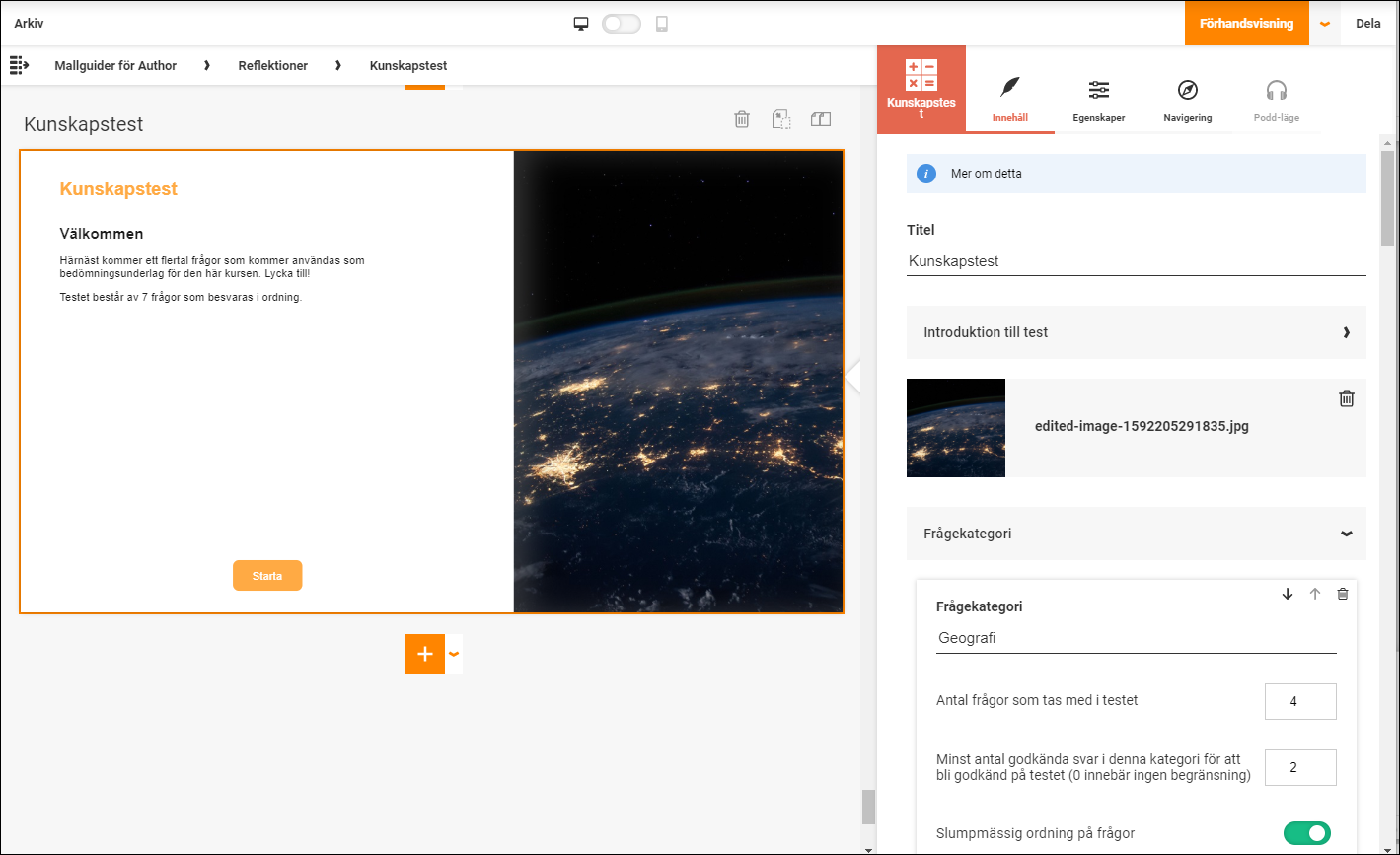Delete the Kunskapstest page with trash icon
The image size is (1400, 855).
pyautogui.click(x=742, y=119)
